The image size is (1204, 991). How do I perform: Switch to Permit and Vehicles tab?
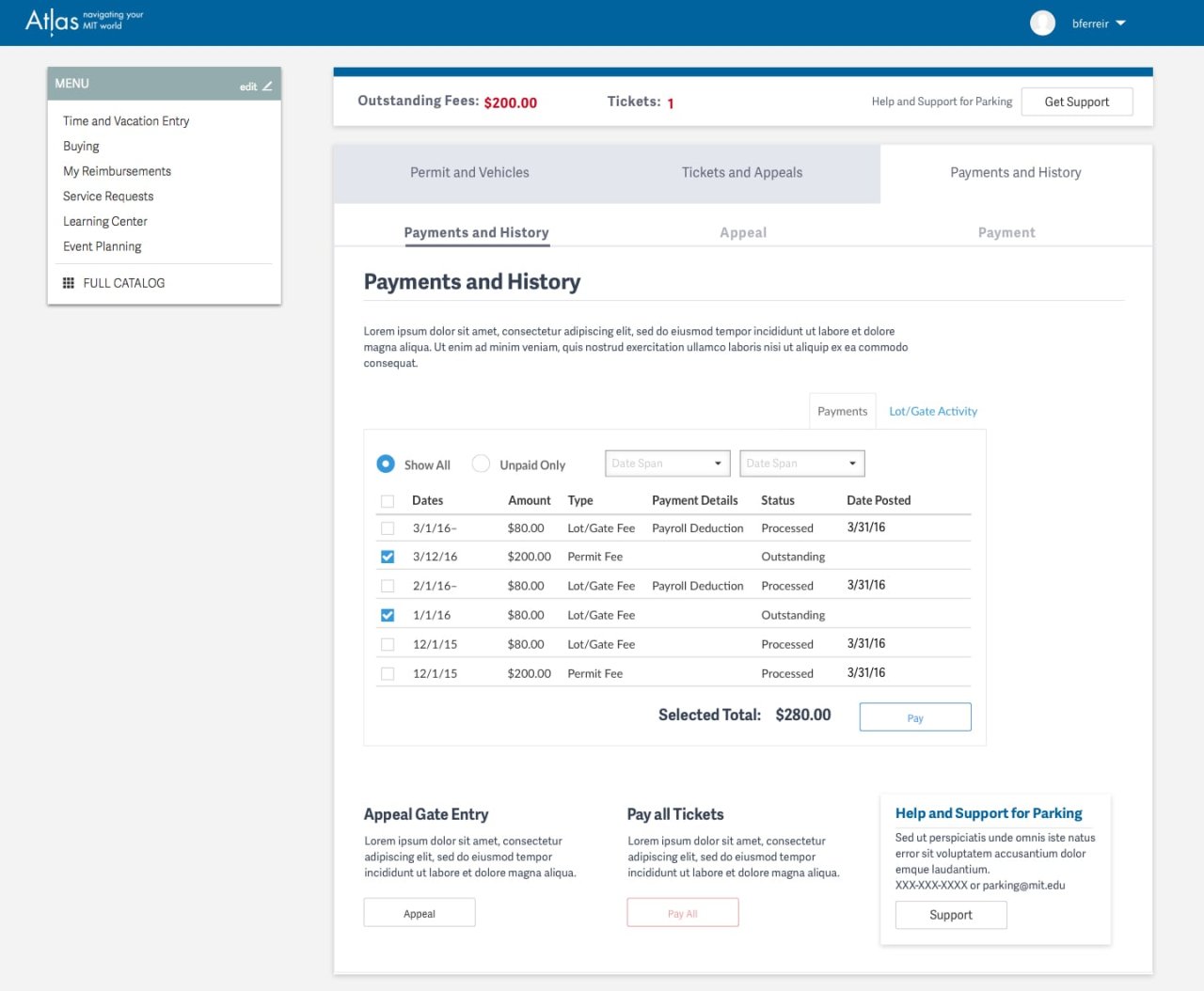469,173
